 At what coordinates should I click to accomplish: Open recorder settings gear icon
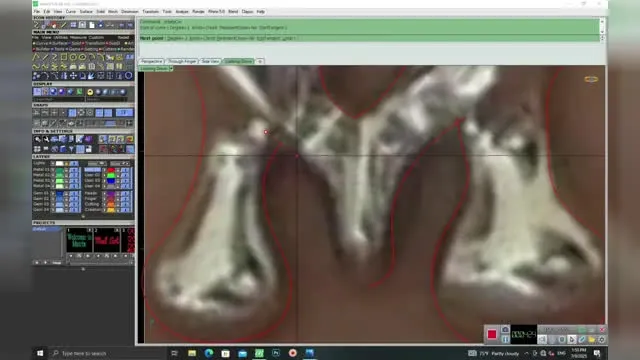(602, 340)
